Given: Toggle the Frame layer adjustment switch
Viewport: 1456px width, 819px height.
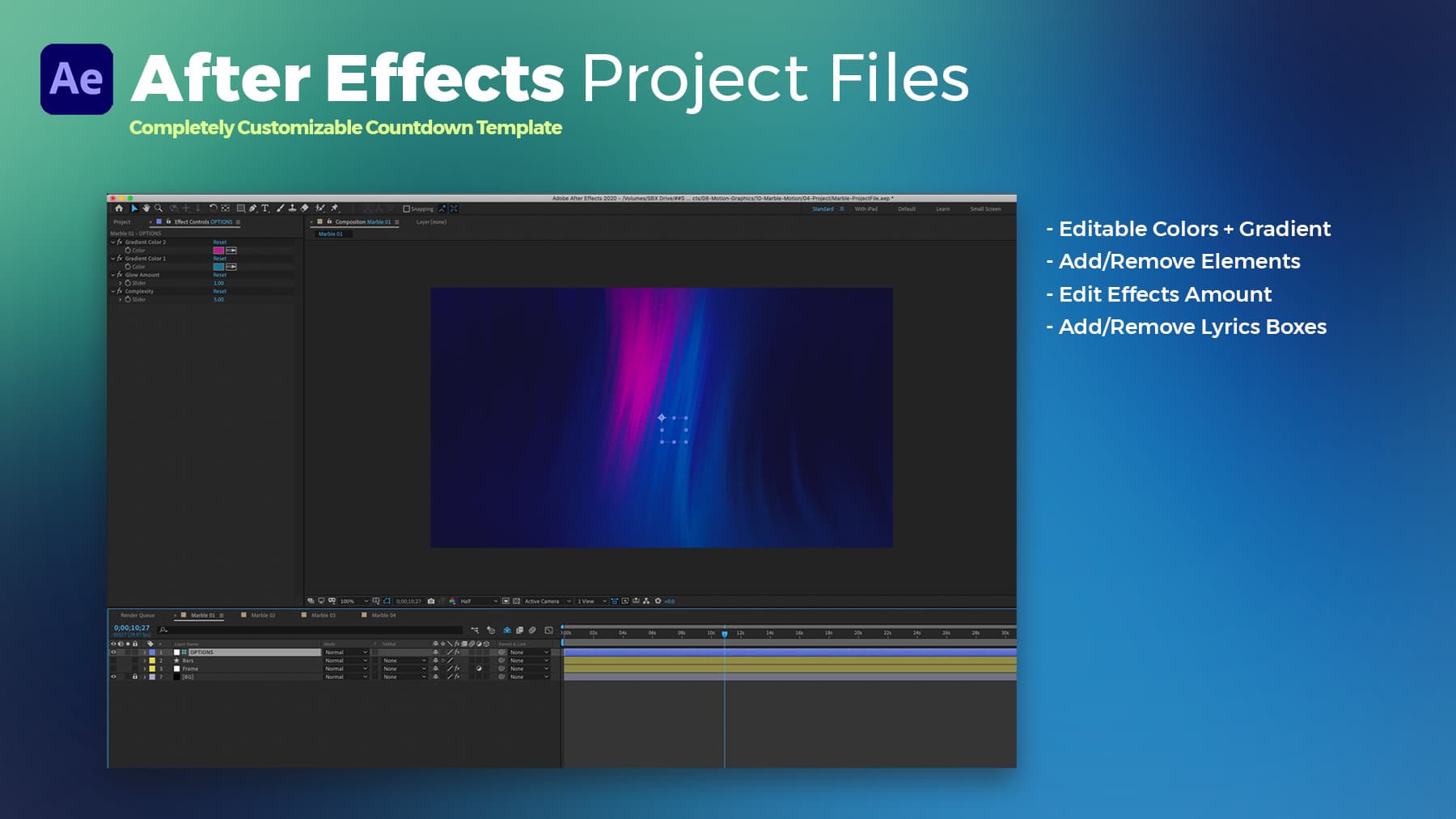Looking at the screenshot, I should [x=479, y=669].
